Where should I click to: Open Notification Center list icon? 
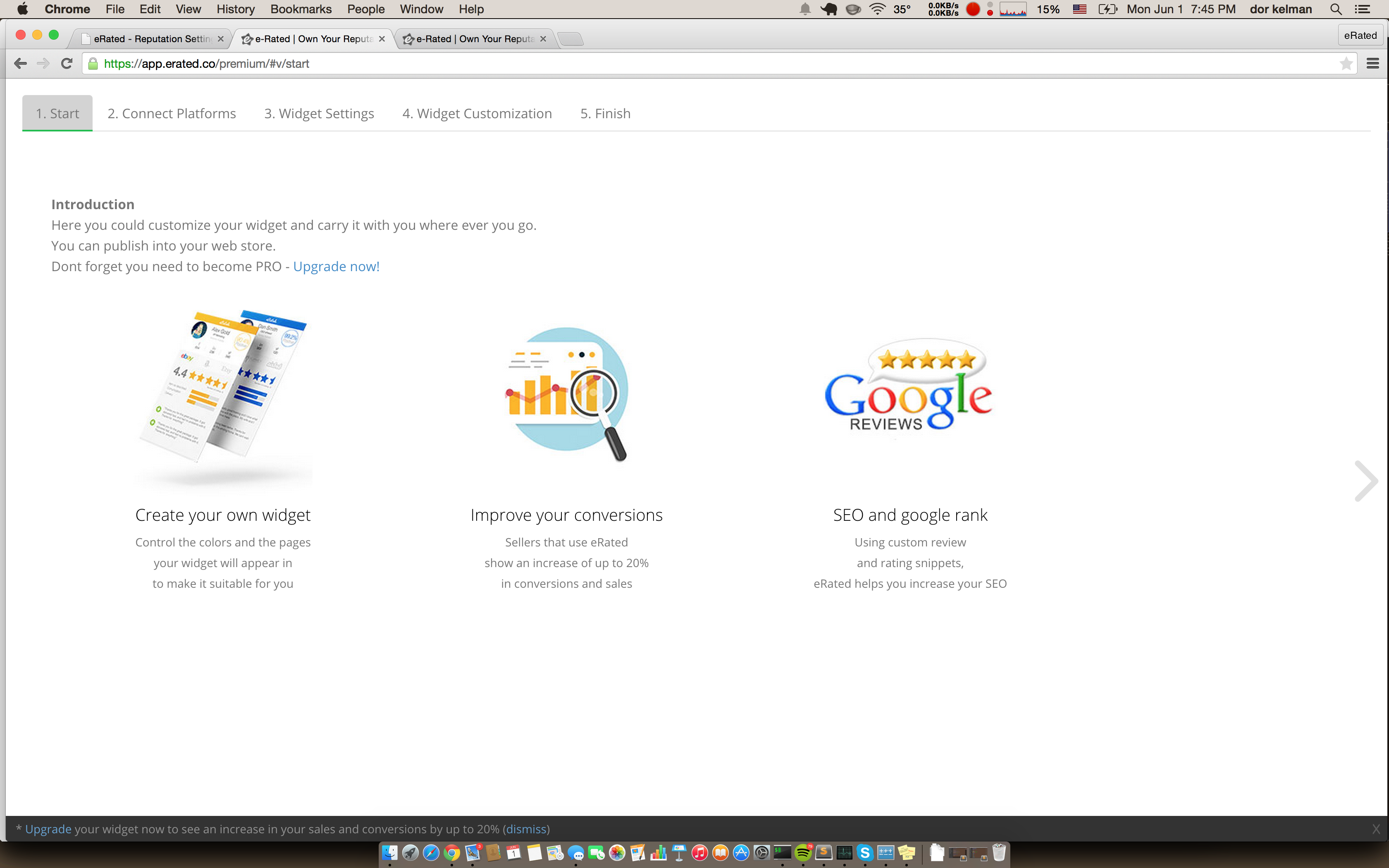(x=1363, y=9)
